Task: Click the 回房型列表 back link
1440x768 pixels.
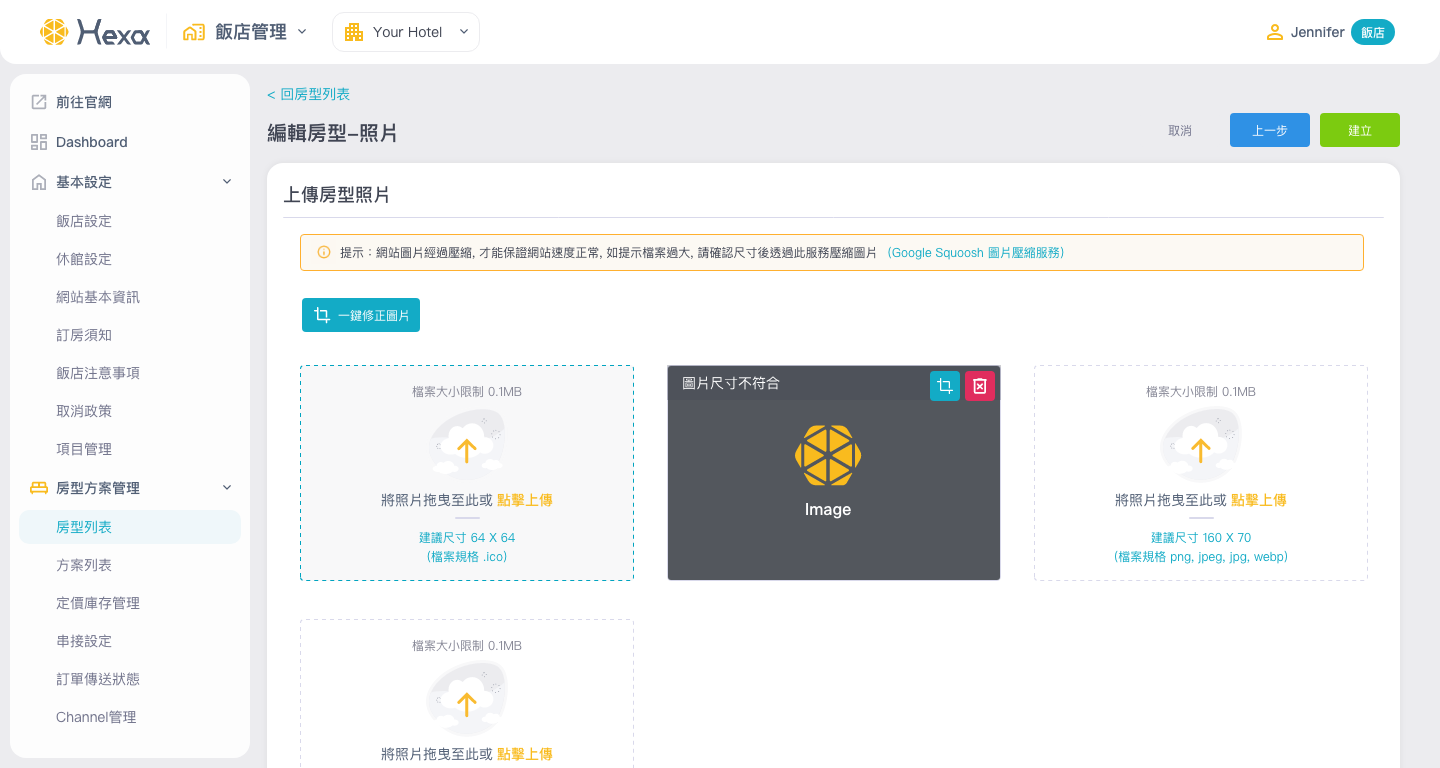Action: (x=309, y=94)
